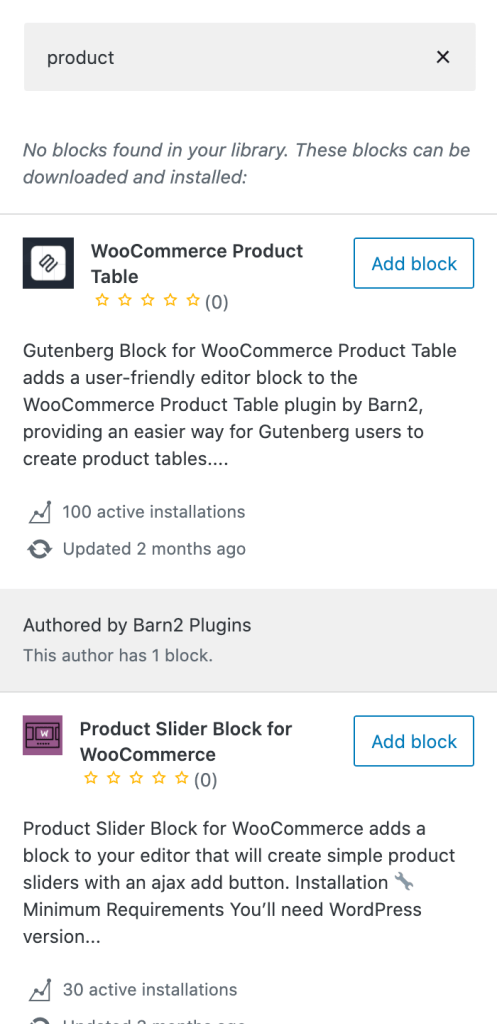Click 'This author has 1 block' text
This screenshot has width=497, height=1024.
pos(118,655)
